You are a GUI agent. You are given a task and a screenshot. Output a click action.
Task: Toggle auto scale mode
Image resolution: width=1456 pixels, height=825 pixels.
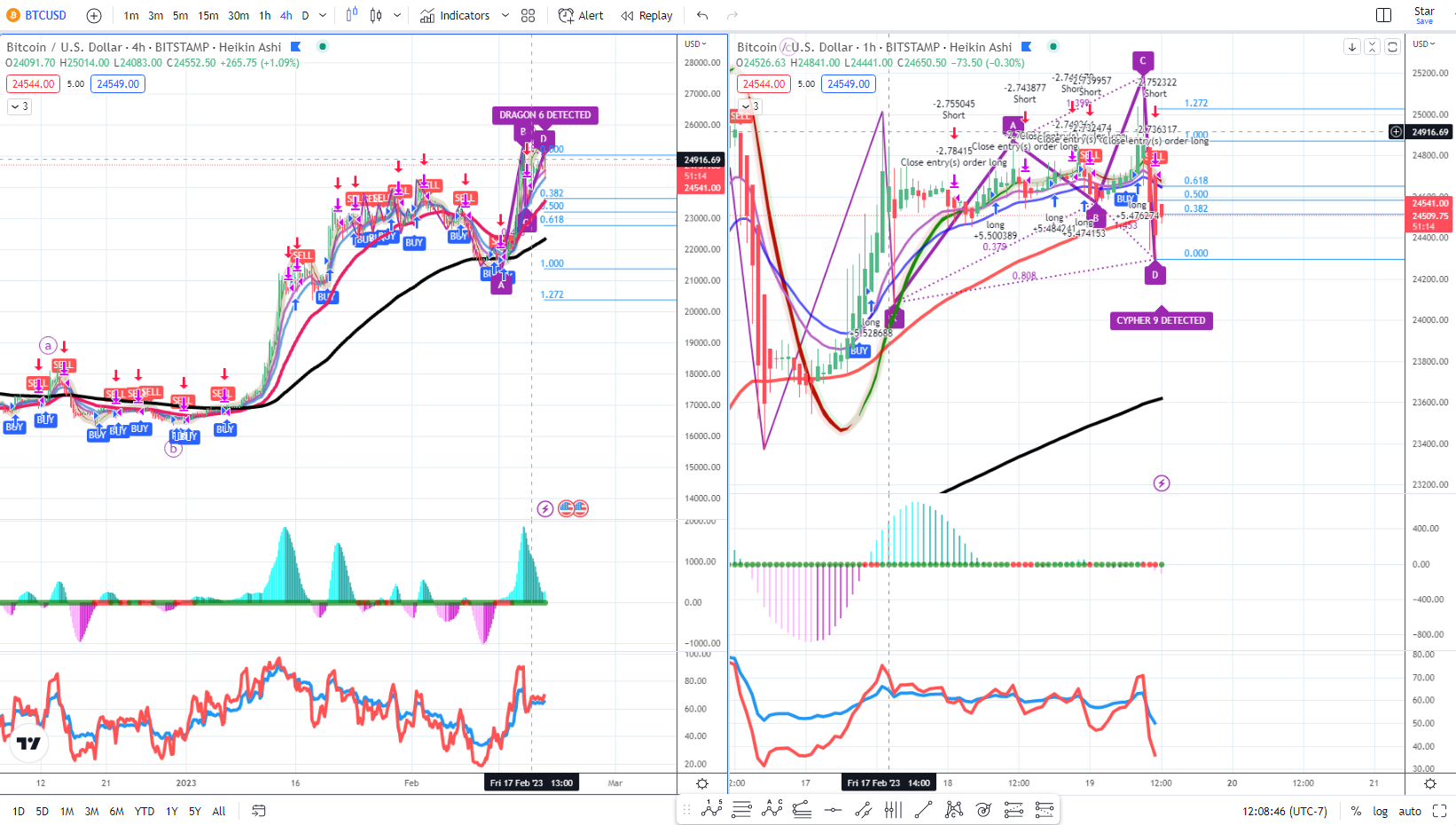(1410, 811)
